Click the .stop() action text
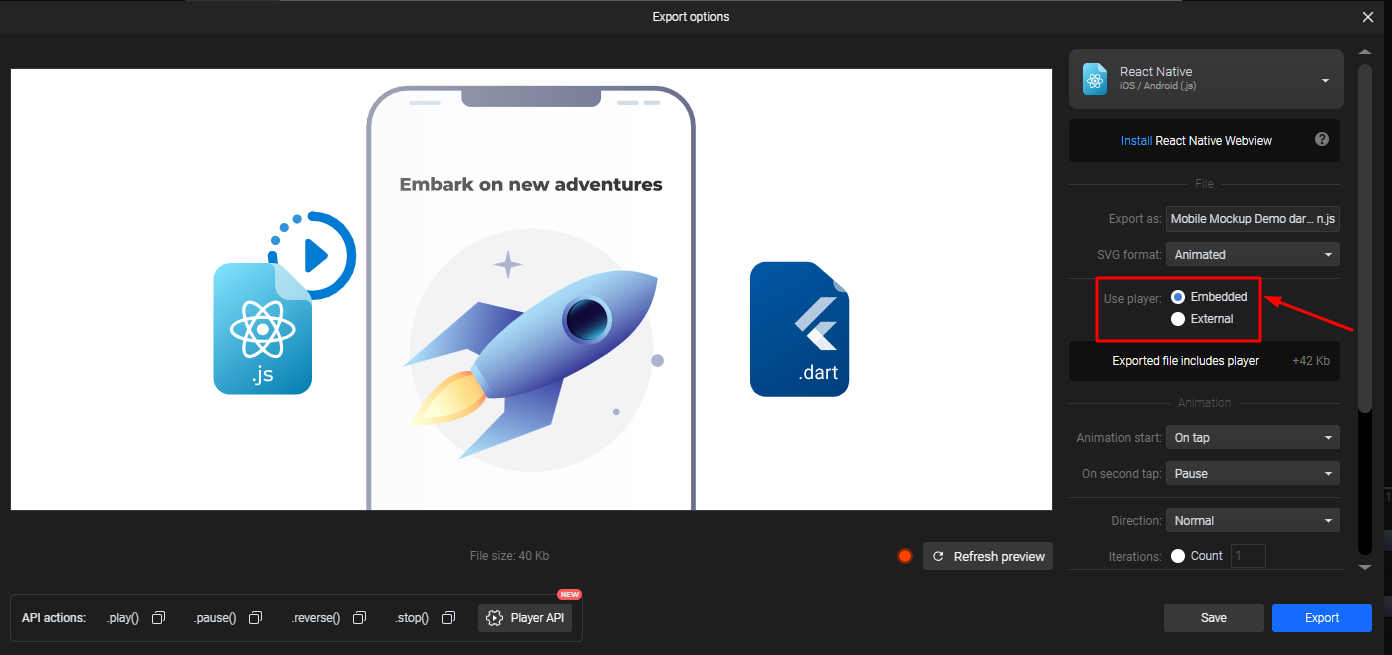Viewport: 1392px width, 655px height. [412, 618]
